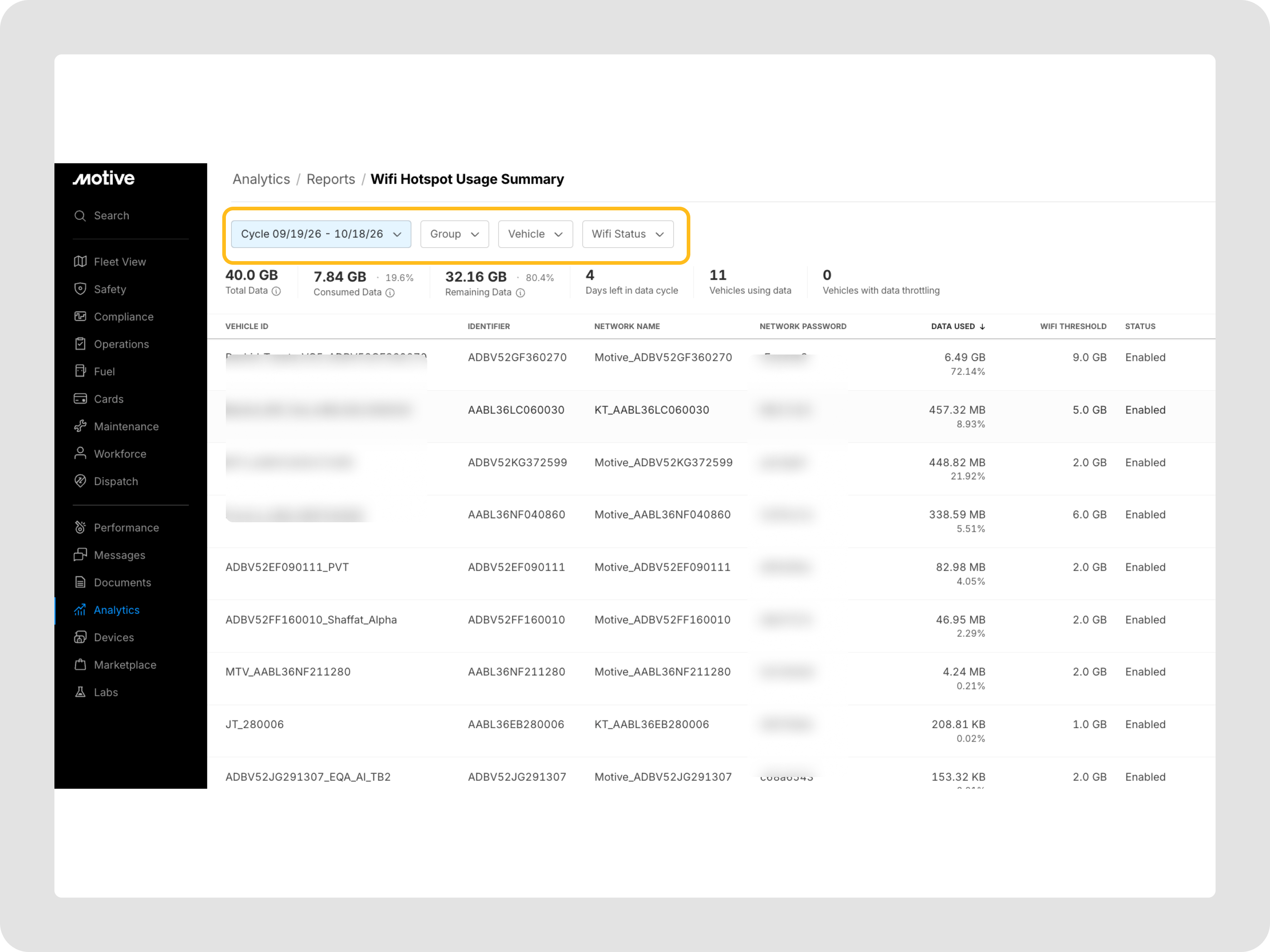
Task: Click the Fuel pump icon
Action: point(80,371)
